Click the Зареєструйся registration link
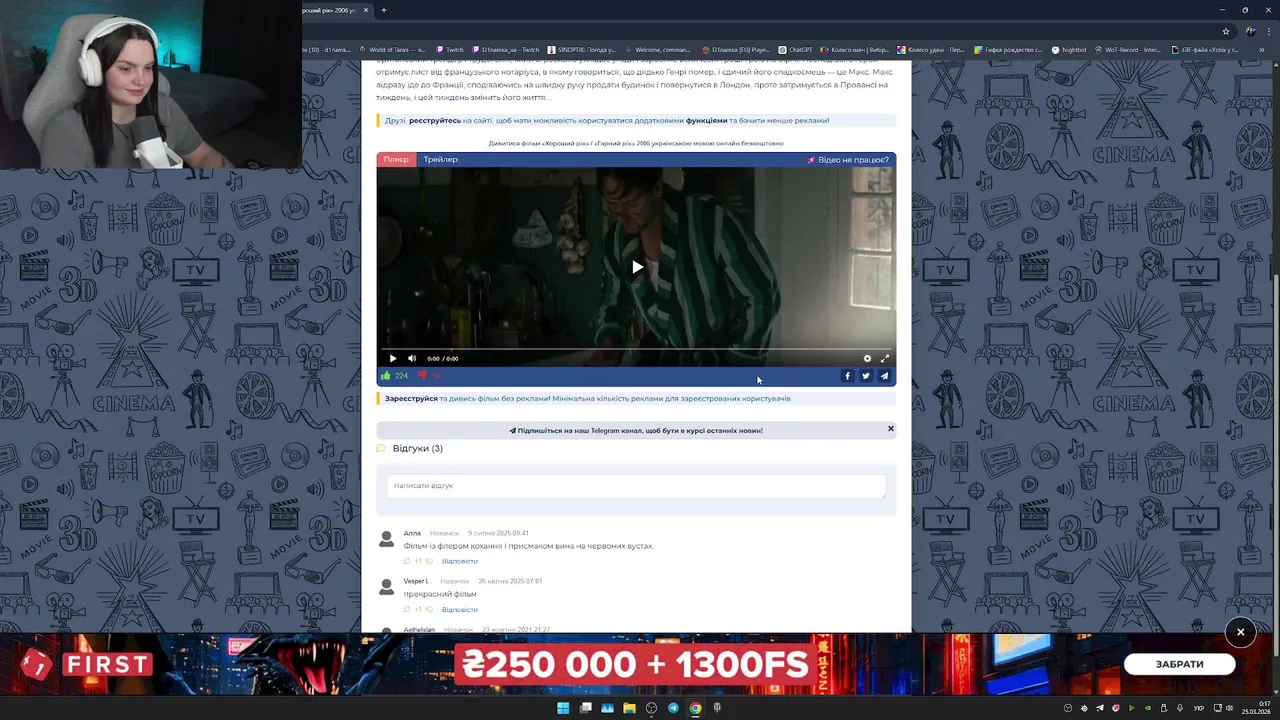 pos(411,398)
